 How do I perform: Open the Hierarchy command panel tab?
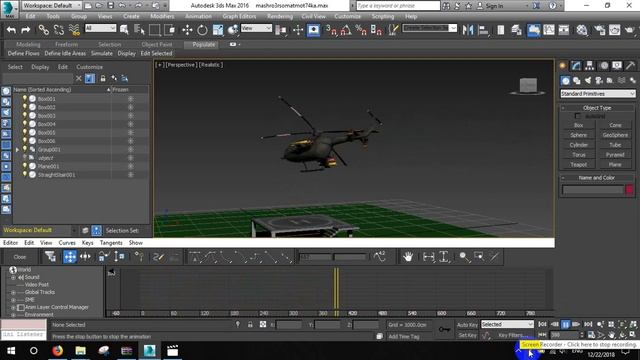(x=589, y=65)
